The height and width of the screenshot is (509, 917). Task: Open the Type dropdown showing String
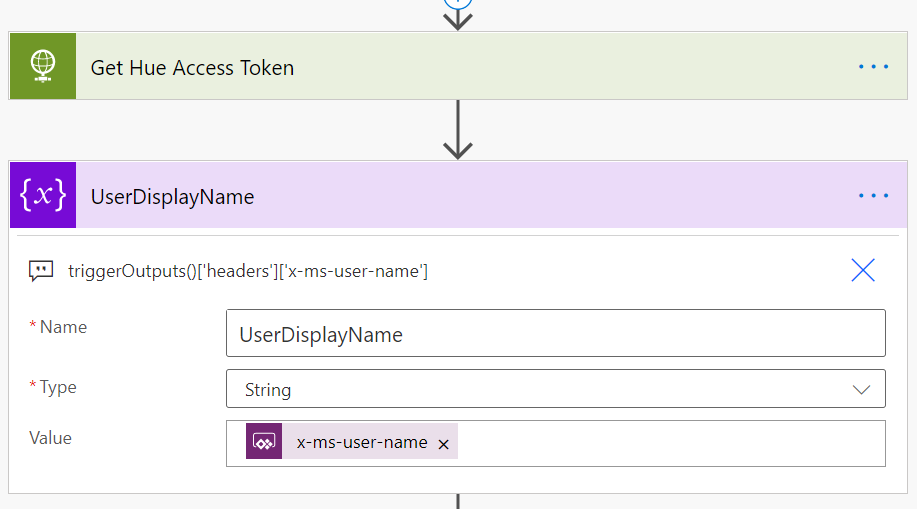tap(556, 388)
